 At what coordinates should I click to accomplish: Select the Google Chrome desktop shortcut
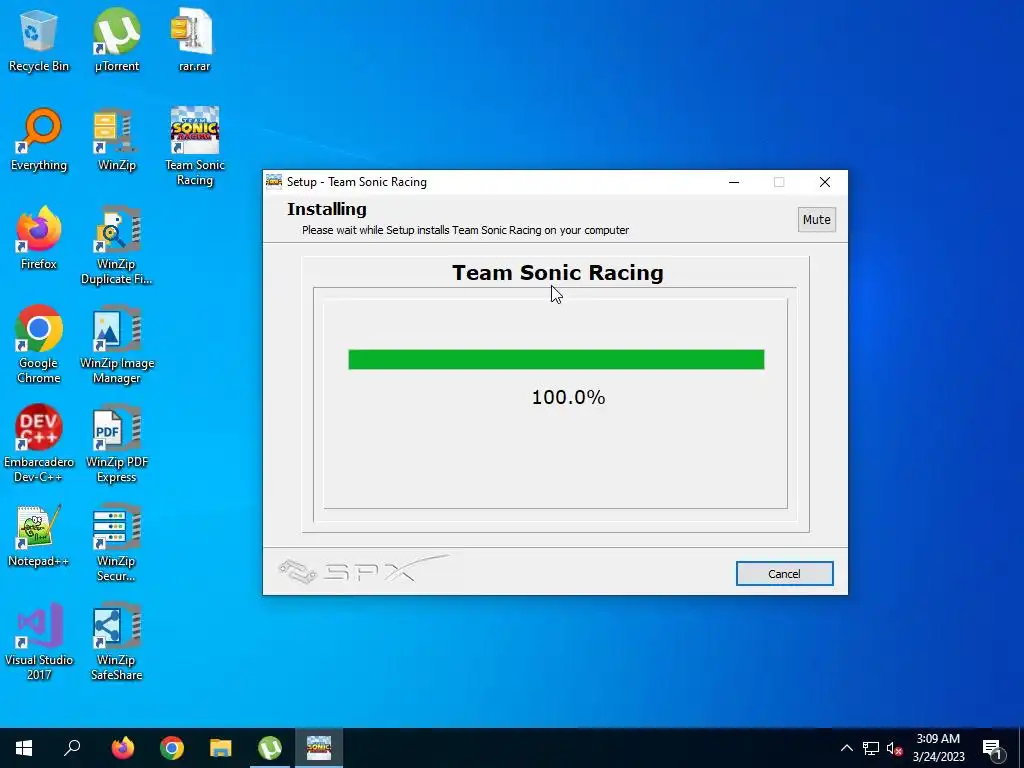[x=39, y=345]
